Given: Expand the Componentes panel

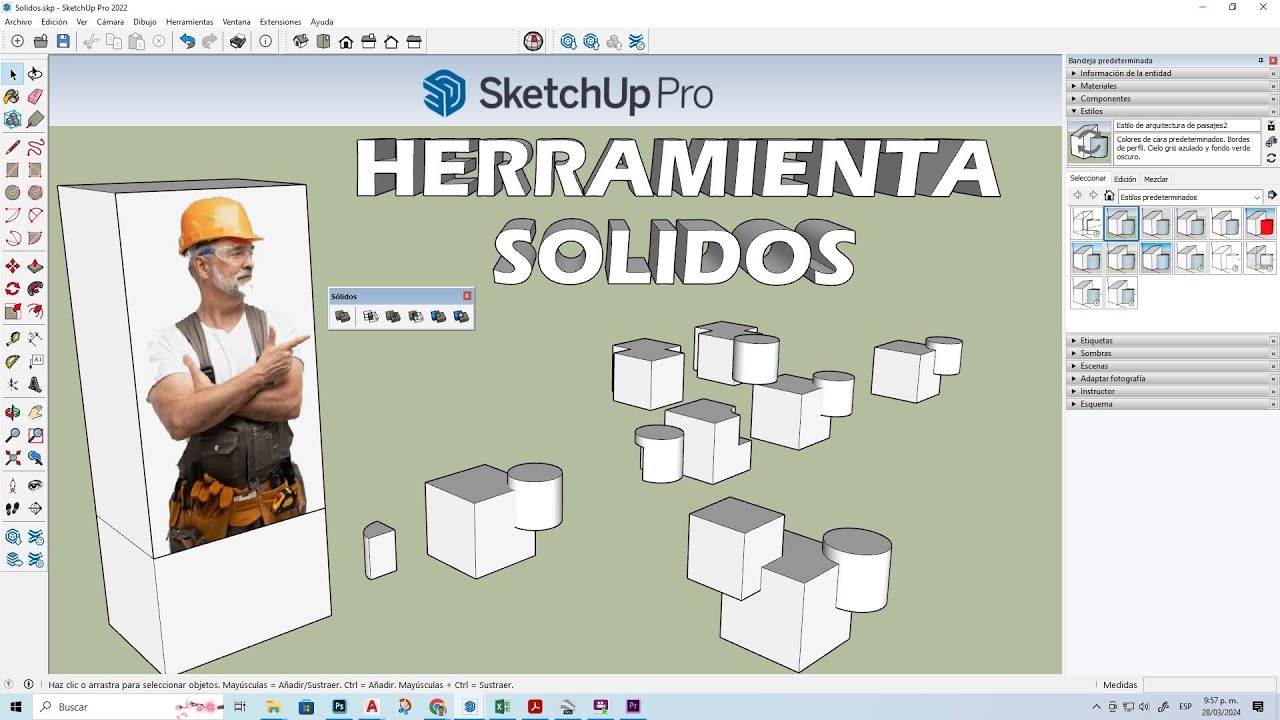Looking at the screenshot, I should click(1171, 99).
